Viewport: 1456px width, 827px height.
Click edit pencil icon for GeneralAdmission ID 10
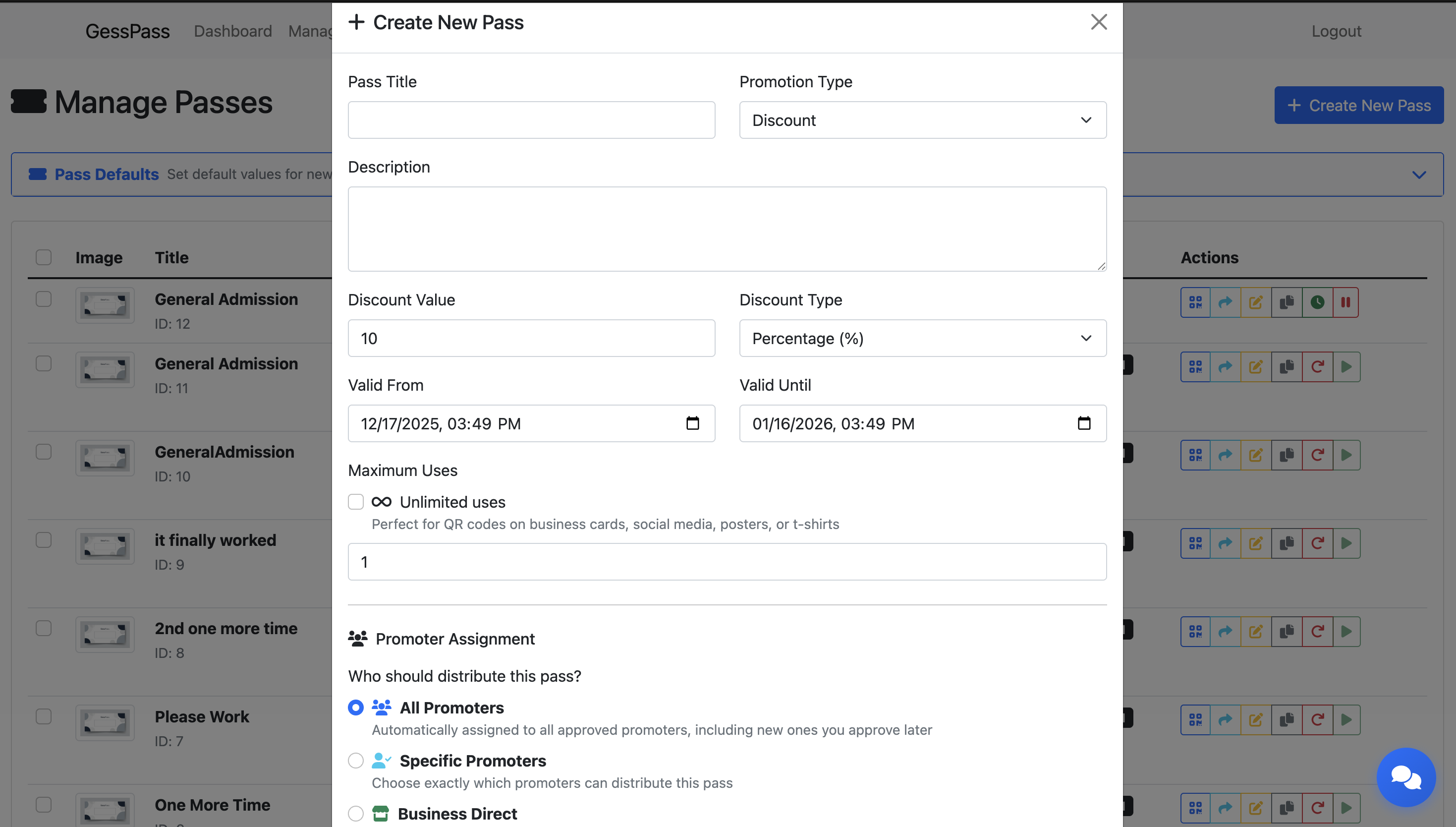pos(1256,455)
